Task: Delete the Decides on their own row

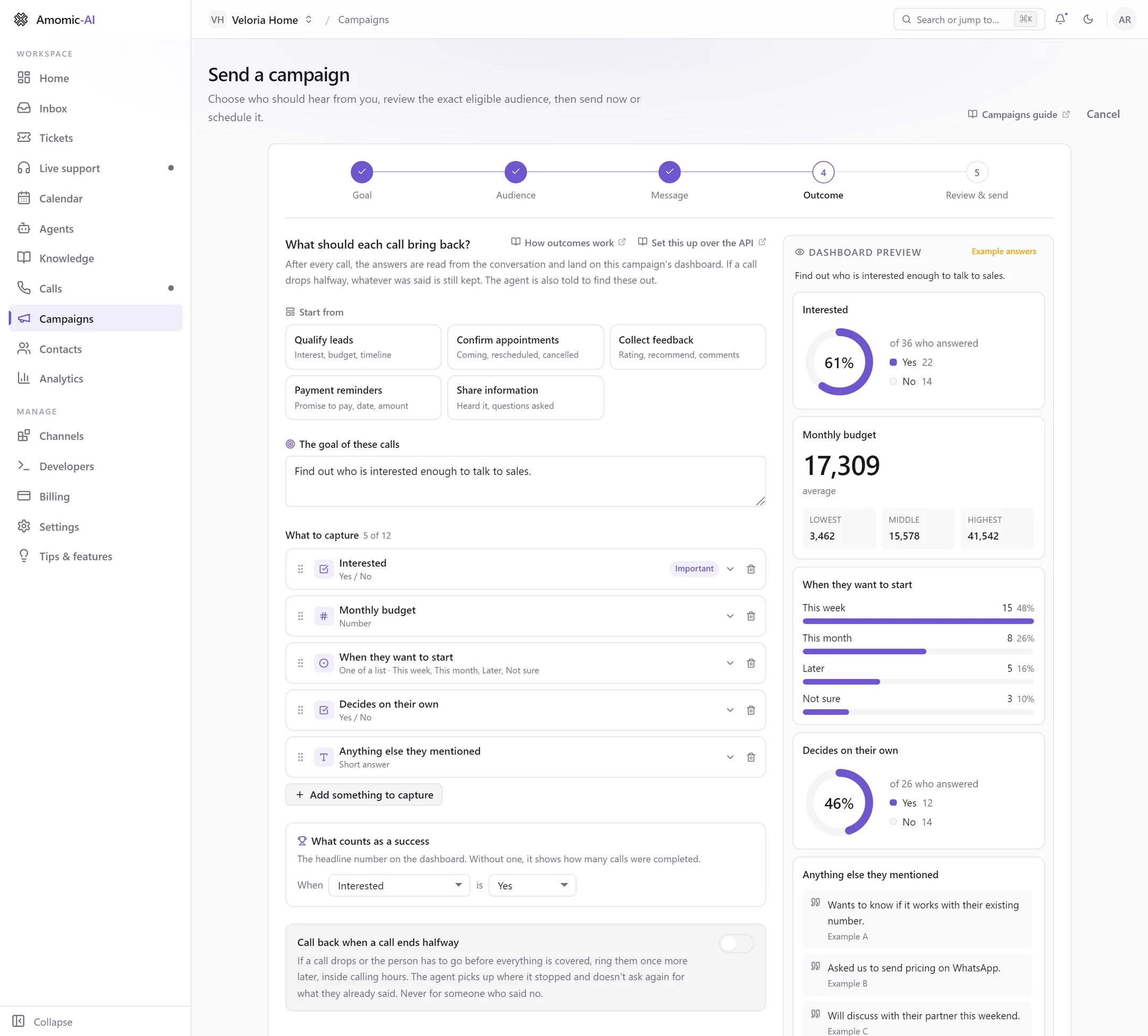Action: 751,710
